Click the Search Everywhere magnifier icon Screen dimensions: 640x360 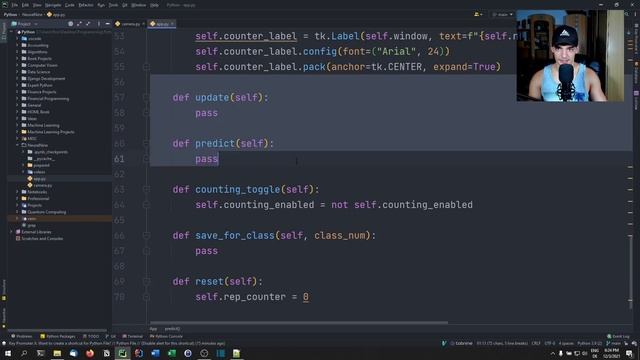(x=626, y=15)
